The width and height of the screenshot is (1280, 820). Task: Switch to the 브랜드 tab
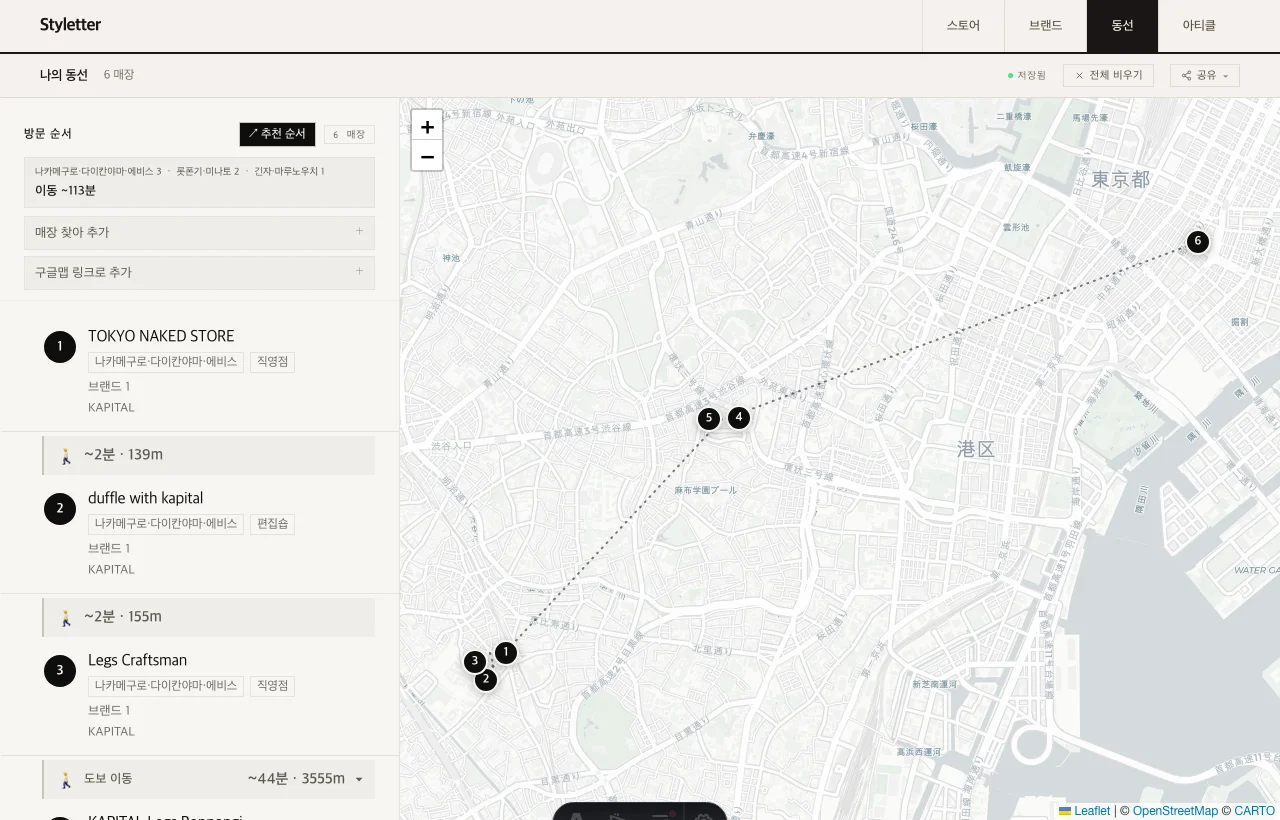point(1045,26)
